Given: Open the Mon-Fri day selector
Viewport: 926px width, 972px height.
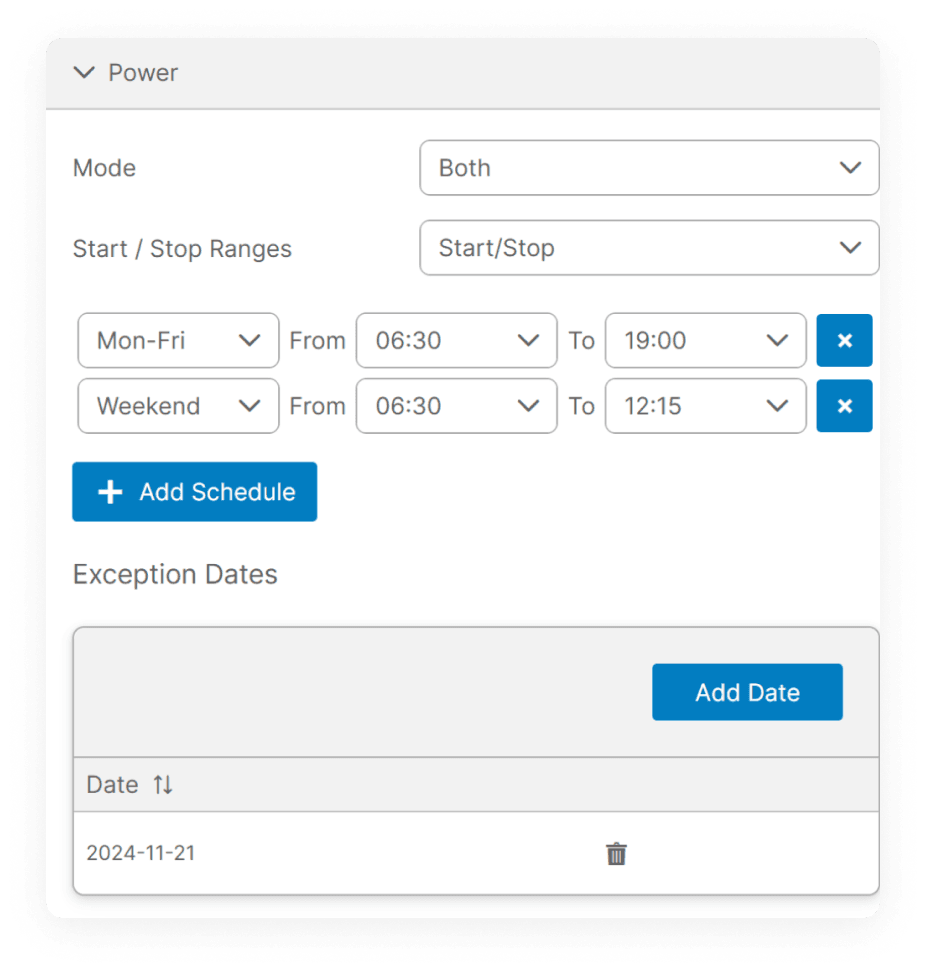Looking at the screenshot, I should tap(178, 341).
